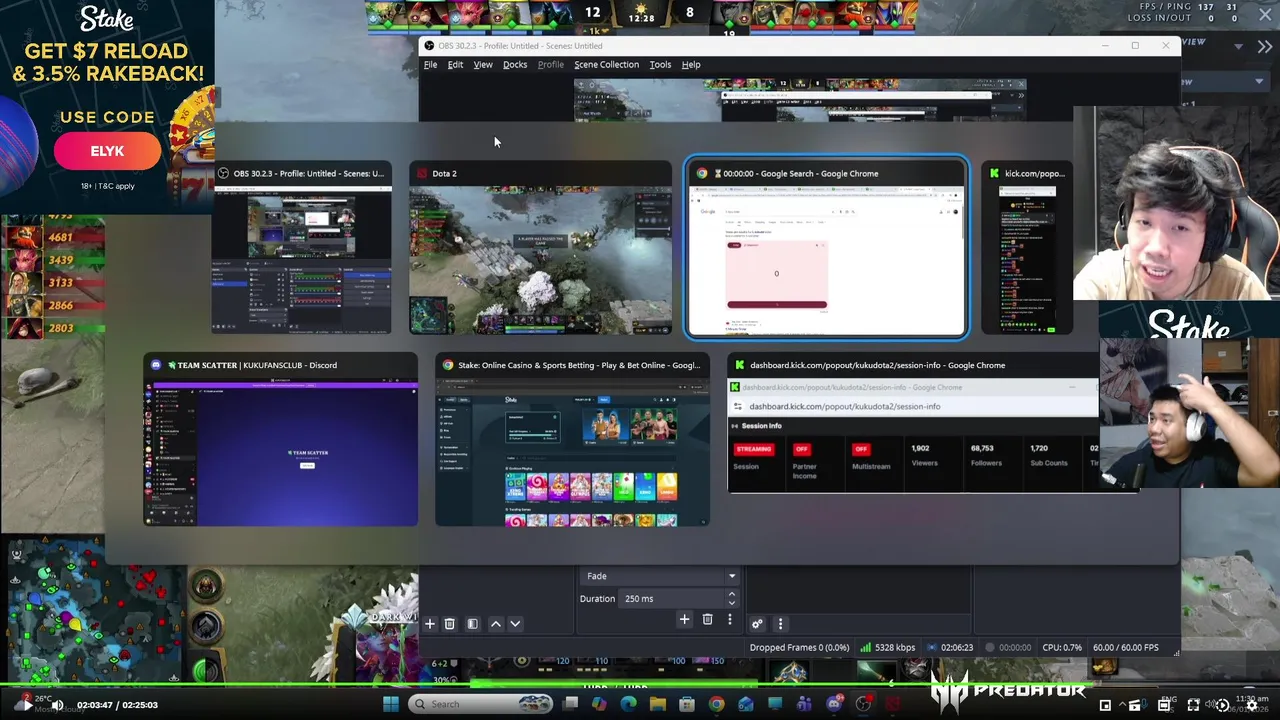This screenshot has height=720, width=1280.
Task: Launch Copilot from the taskbar
Action: (x=599, y=704)
